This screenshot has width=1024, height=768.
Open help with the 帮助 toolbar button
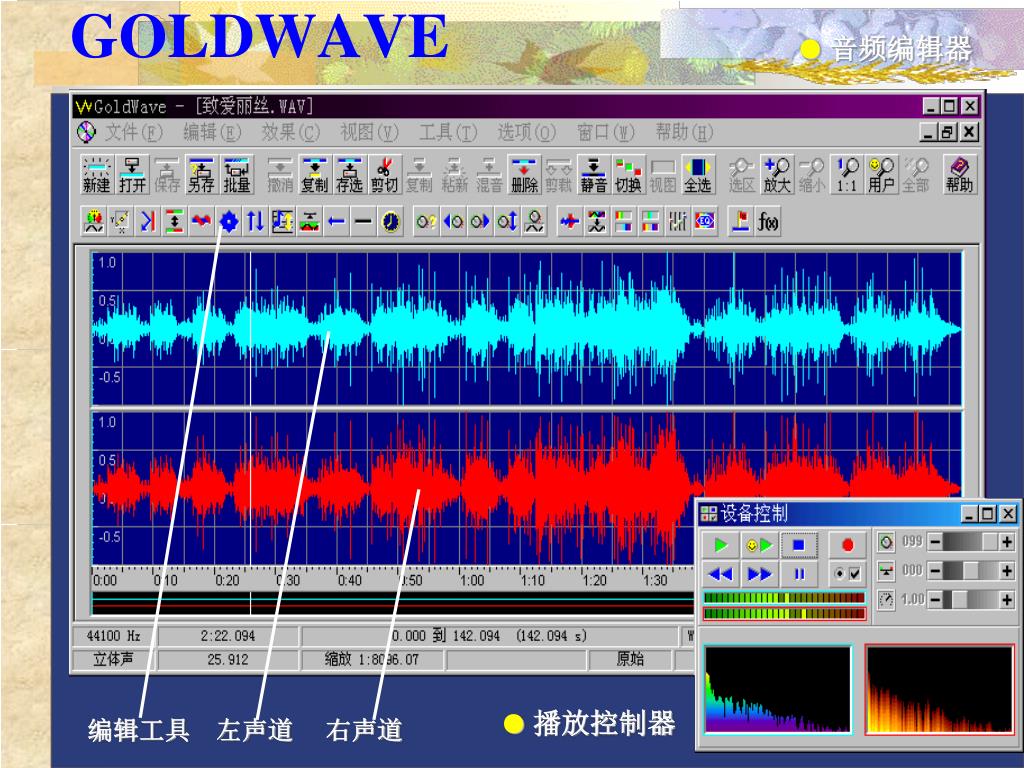point(959,174)
